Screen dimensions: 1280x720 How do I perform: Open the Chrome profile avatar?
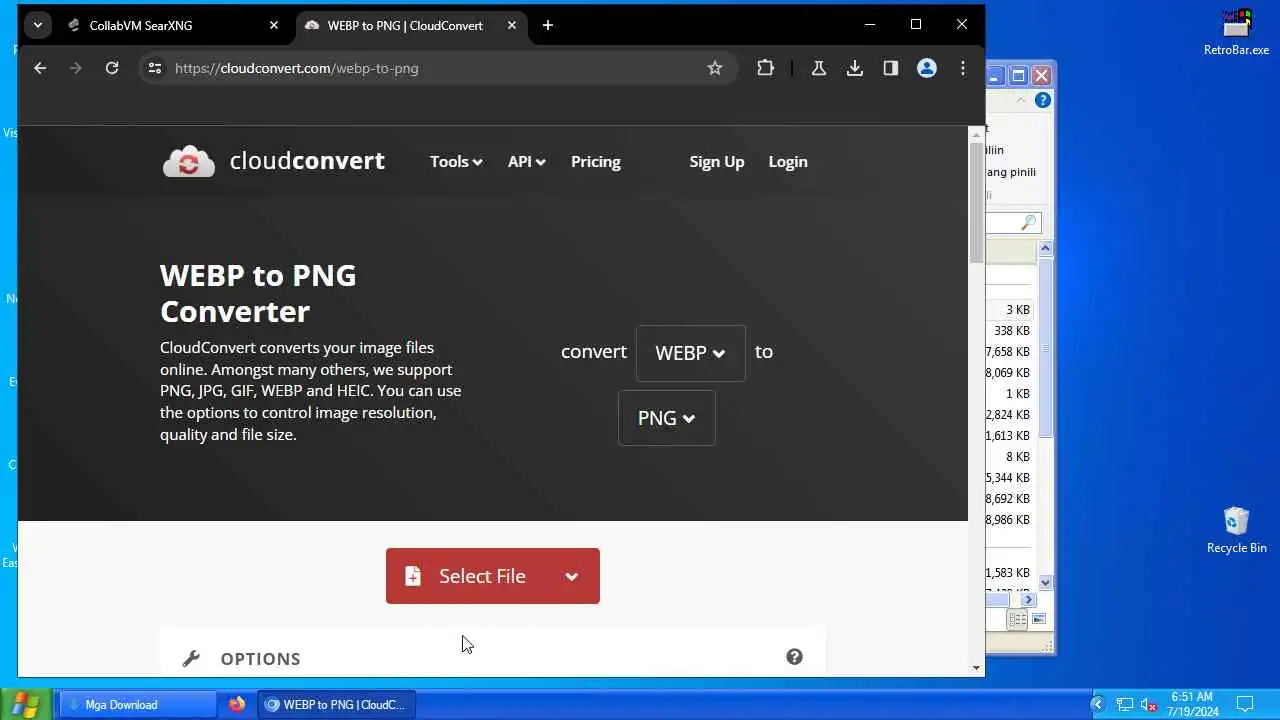927,68
